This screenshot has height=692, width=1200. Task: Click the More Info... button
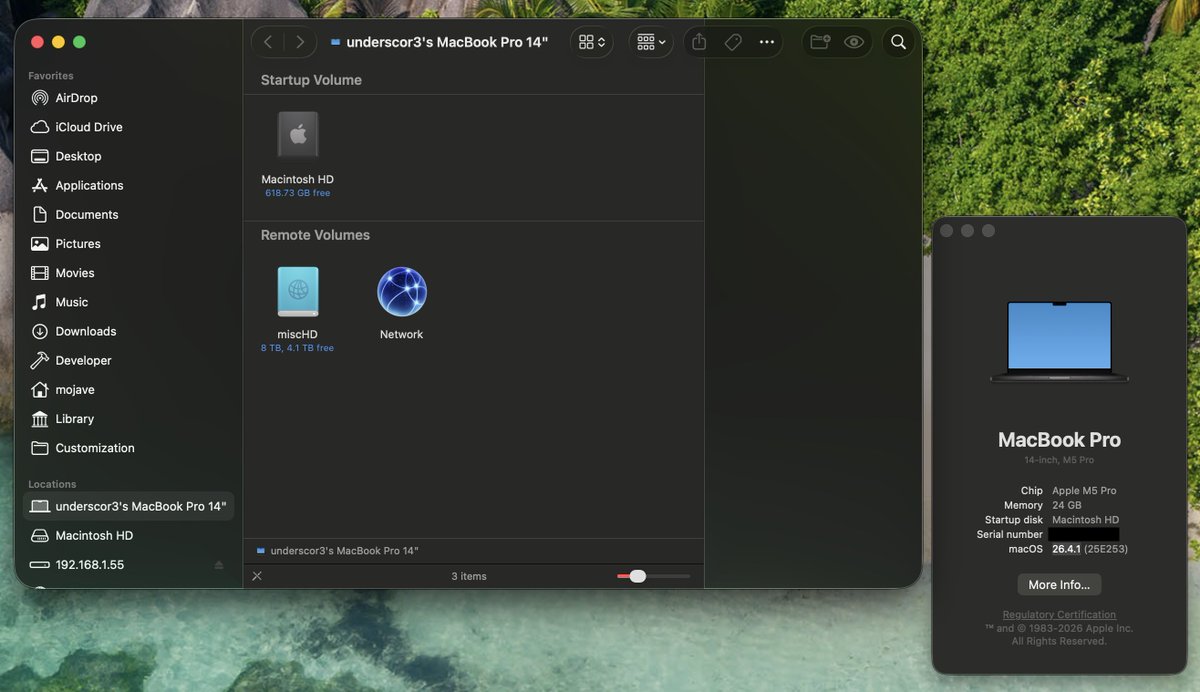click(1060, 585)
